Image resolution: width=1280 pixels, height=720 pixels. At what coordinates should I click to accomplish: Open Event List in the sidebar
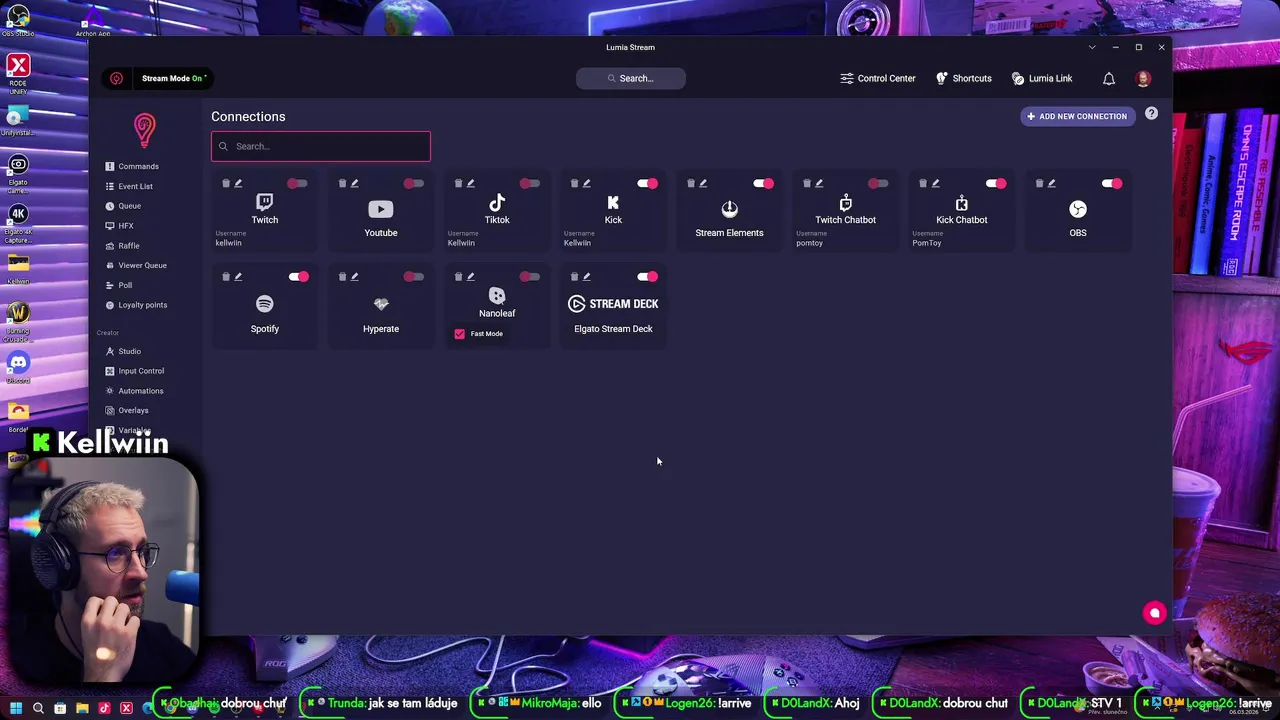point(129,186)
